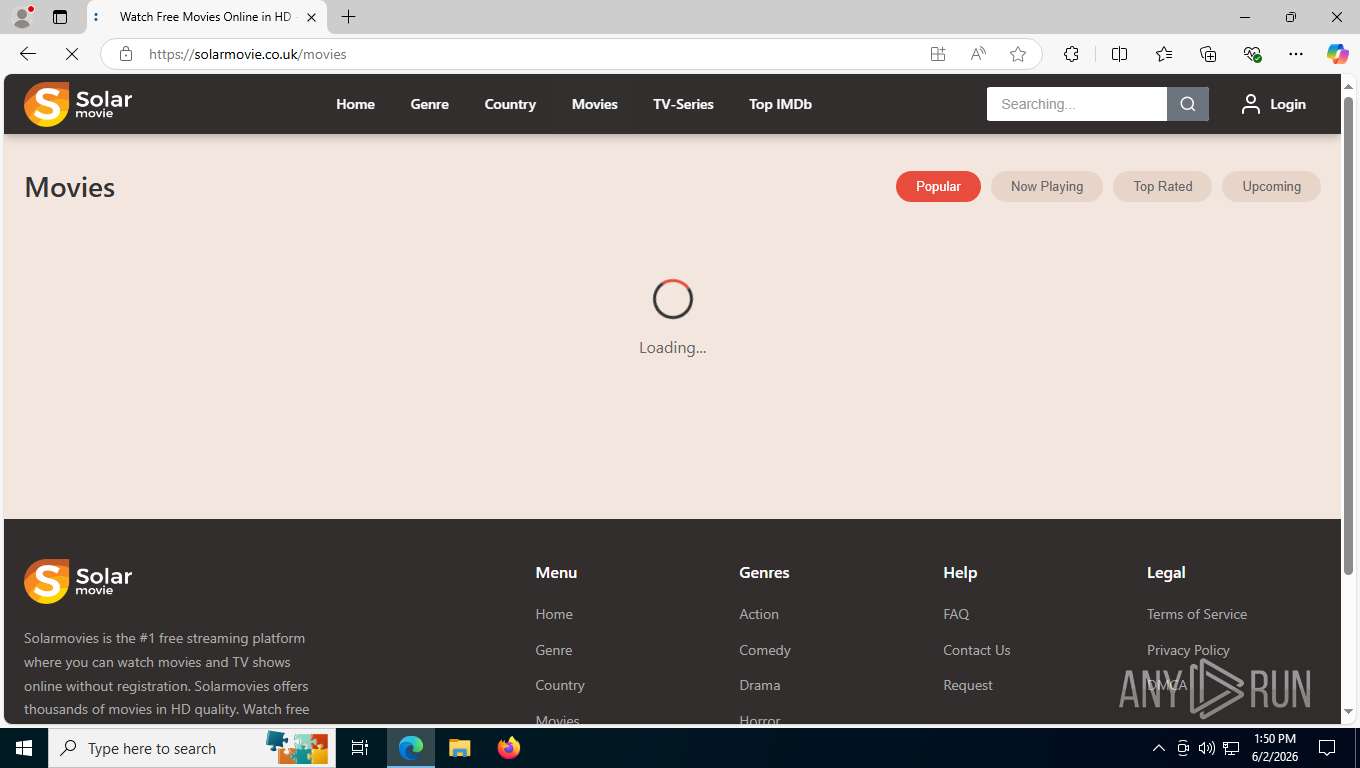Open Edge app available icon
Image resolution: width=1360 pixels, height=768 pixels.
[938, 54]
